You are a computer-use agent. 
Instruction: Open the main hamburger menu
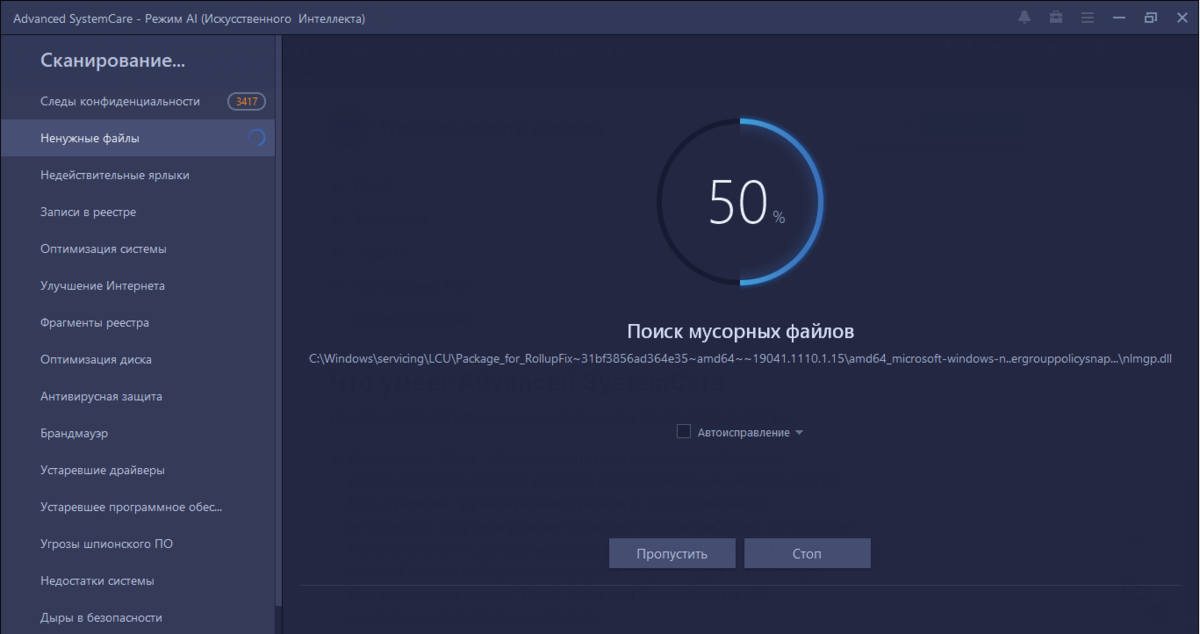tap(1087, 17)
